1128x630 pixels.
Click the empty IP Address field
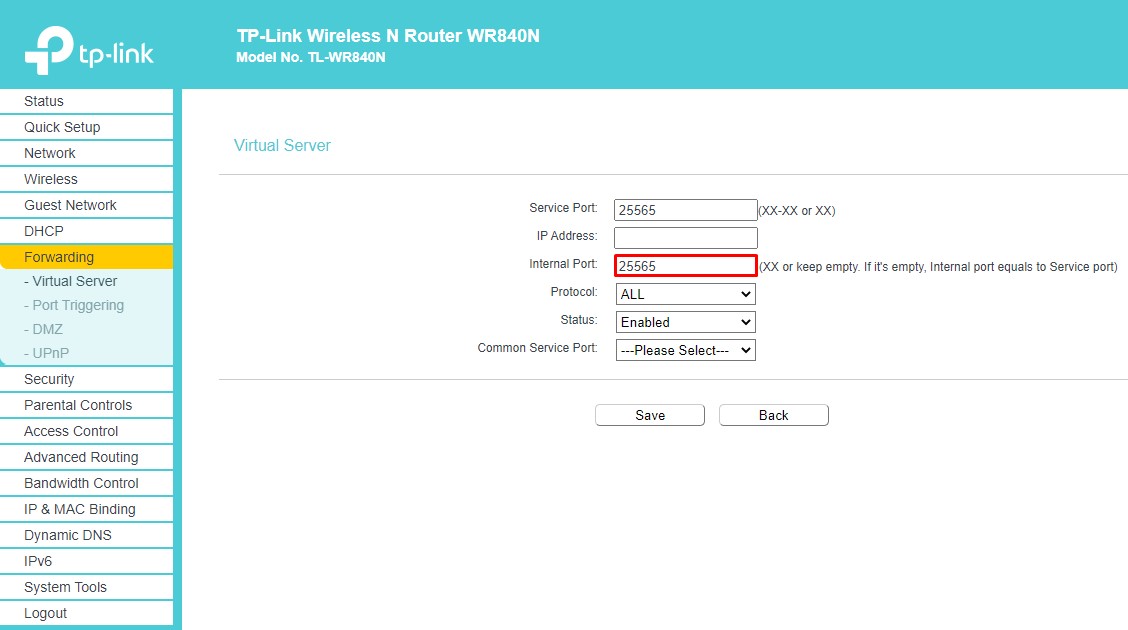(x=686, y=237)
